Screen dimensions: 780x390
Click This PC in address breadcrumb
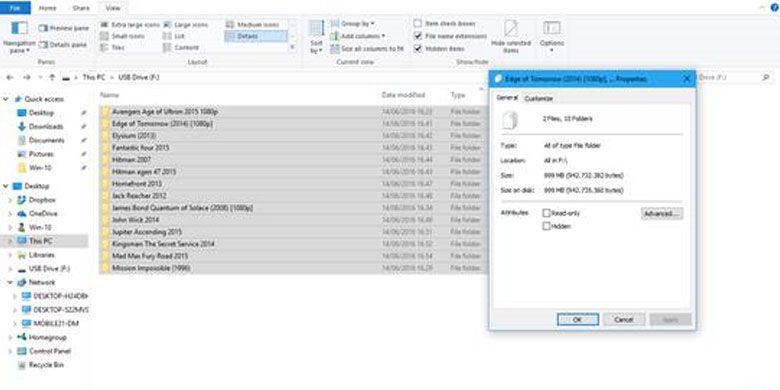[93, 78]
